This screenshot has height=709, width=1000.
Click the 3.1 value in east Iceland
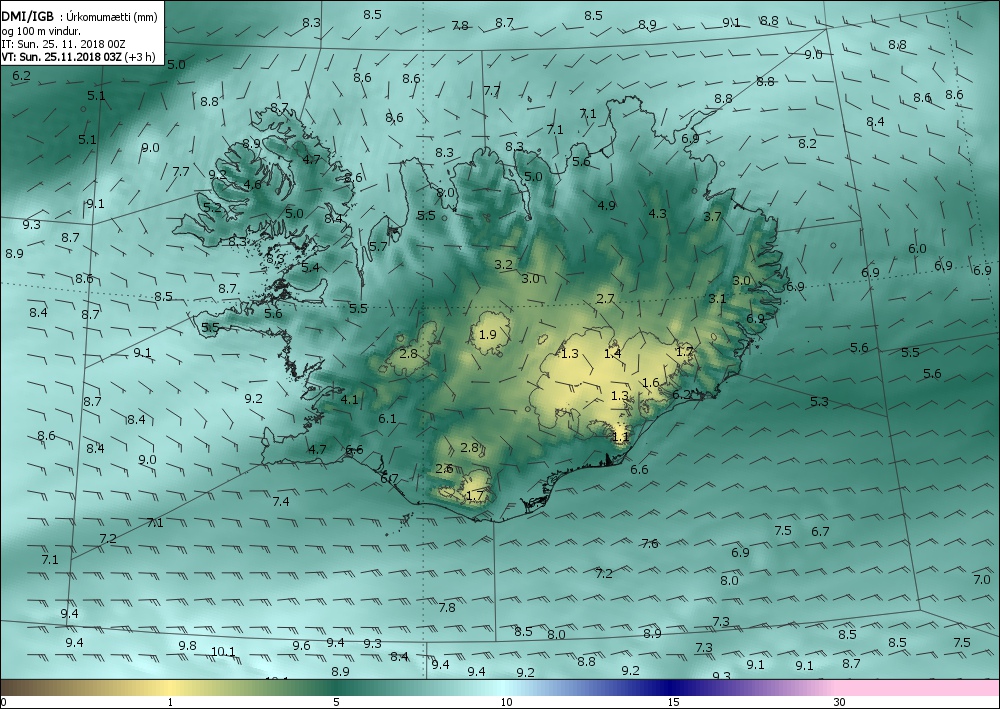717,298
